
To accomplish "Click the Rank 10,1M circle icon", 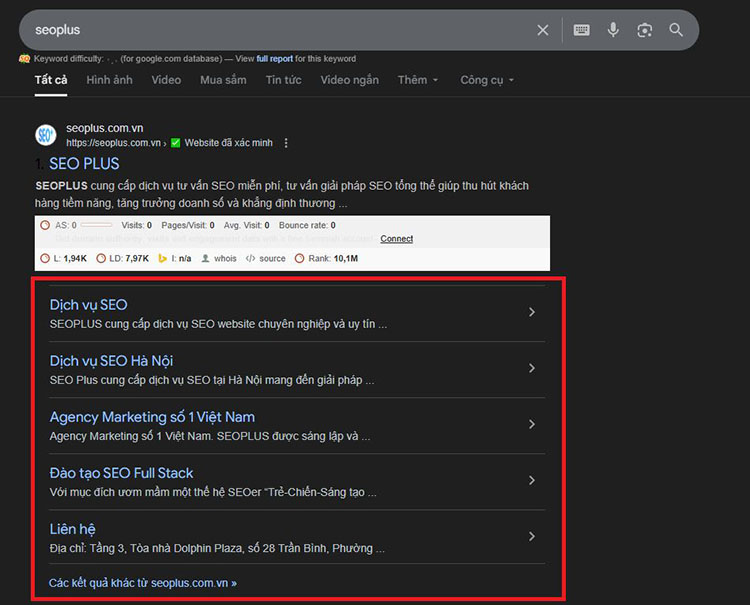I will coord(299,259).
